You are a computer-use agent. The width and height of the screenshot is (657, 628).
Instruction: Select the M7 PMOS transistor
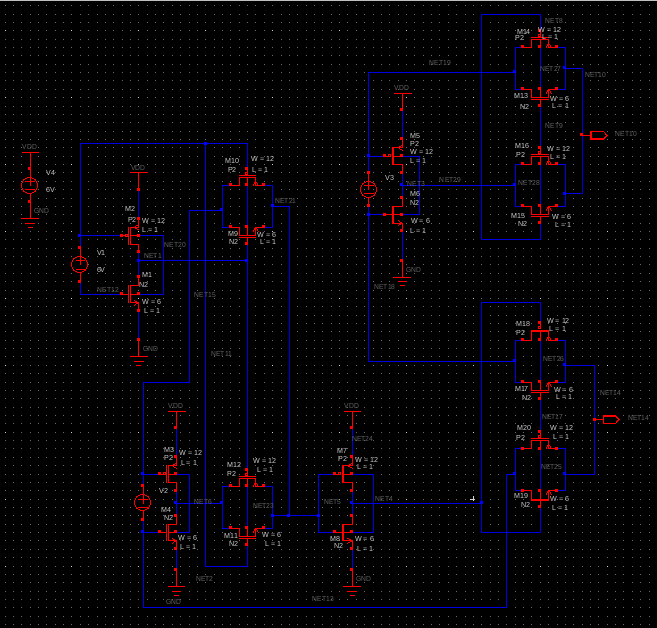pyautogui.click(x=346, y=473)
